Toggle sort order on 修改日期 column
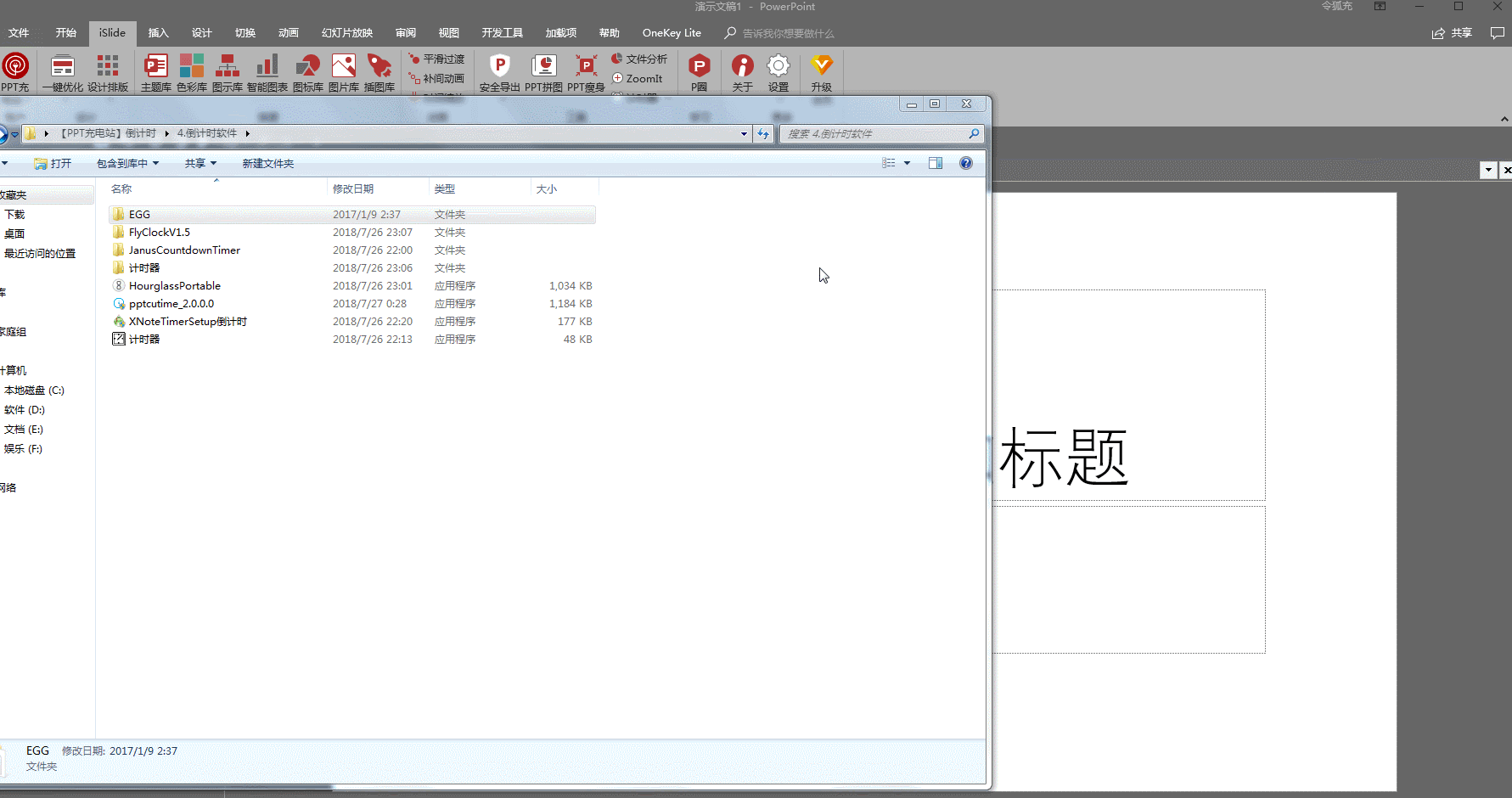Viewport: 1512px width, 798px height. click(x=353, y=188)
